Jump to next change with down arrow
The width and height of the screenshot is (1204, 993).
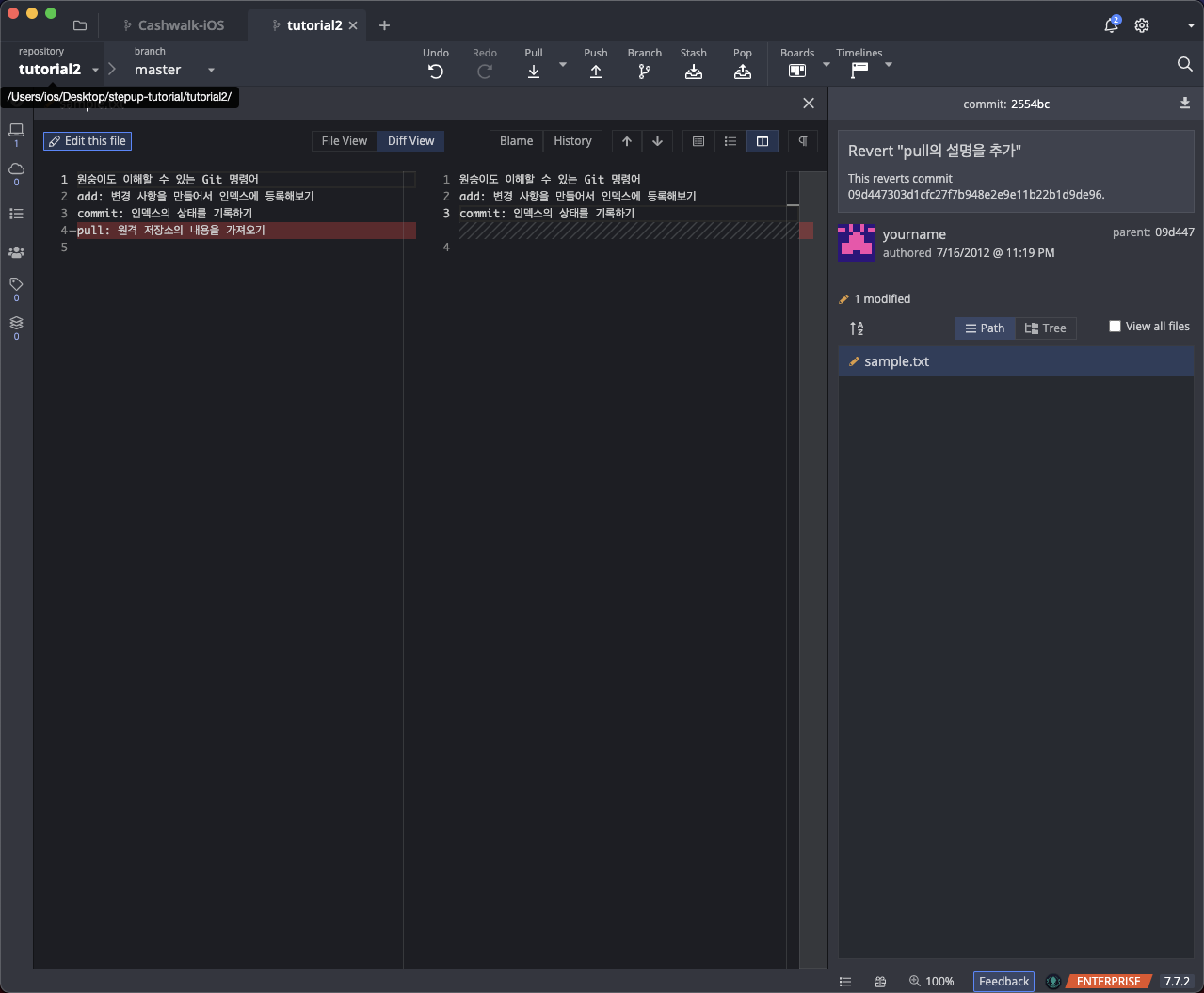click(657, 141)
